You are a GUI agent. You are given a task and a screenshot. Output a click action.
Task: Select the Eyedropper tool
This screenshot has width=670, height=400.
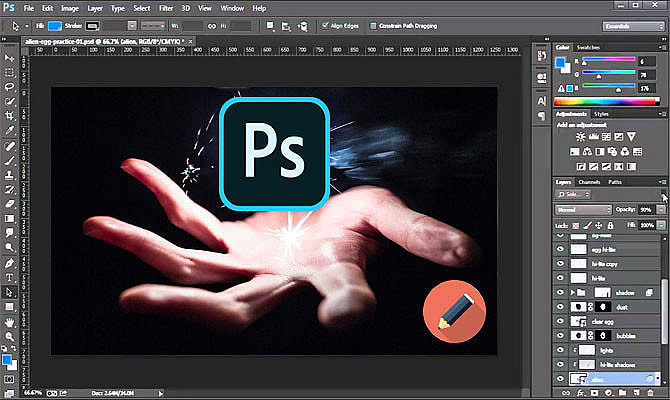click(x=9, y=130)
